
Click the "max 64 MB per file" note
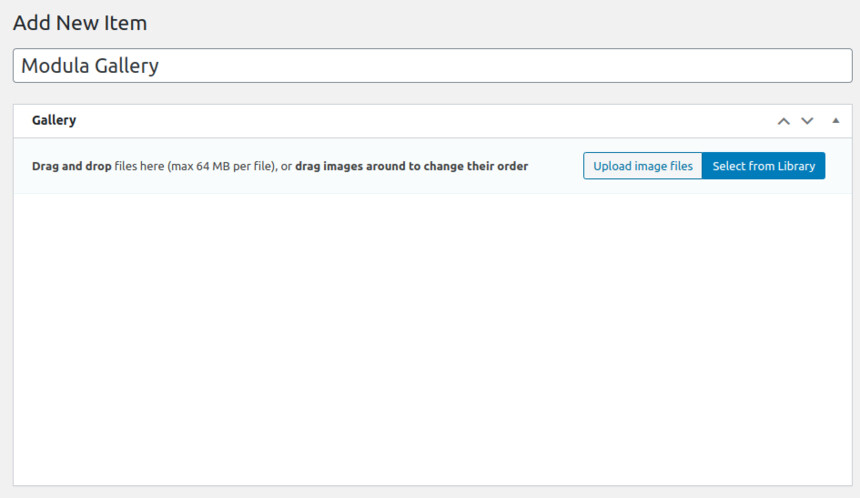[x=222, y=166]
